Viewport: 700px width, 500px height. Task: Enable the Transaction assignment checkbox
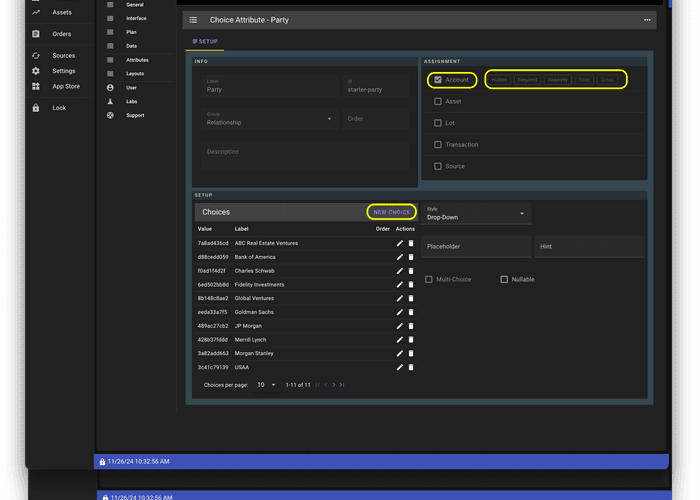point(438,145)
